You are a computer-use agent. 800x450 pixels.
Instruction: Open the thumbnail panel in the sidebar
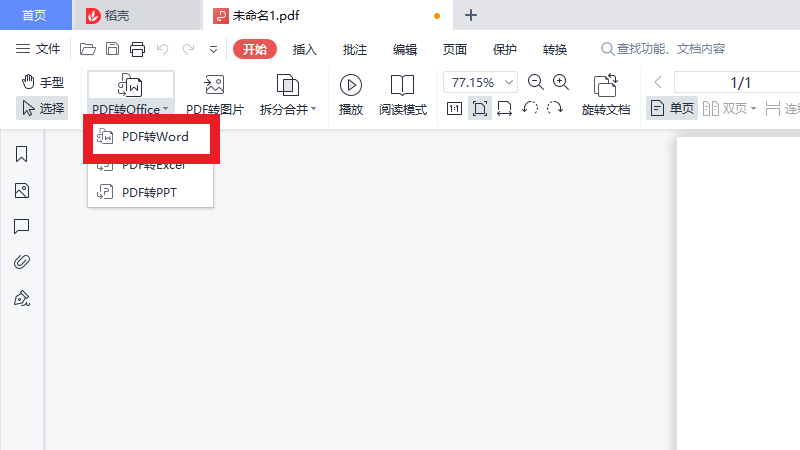pos(21,190)
